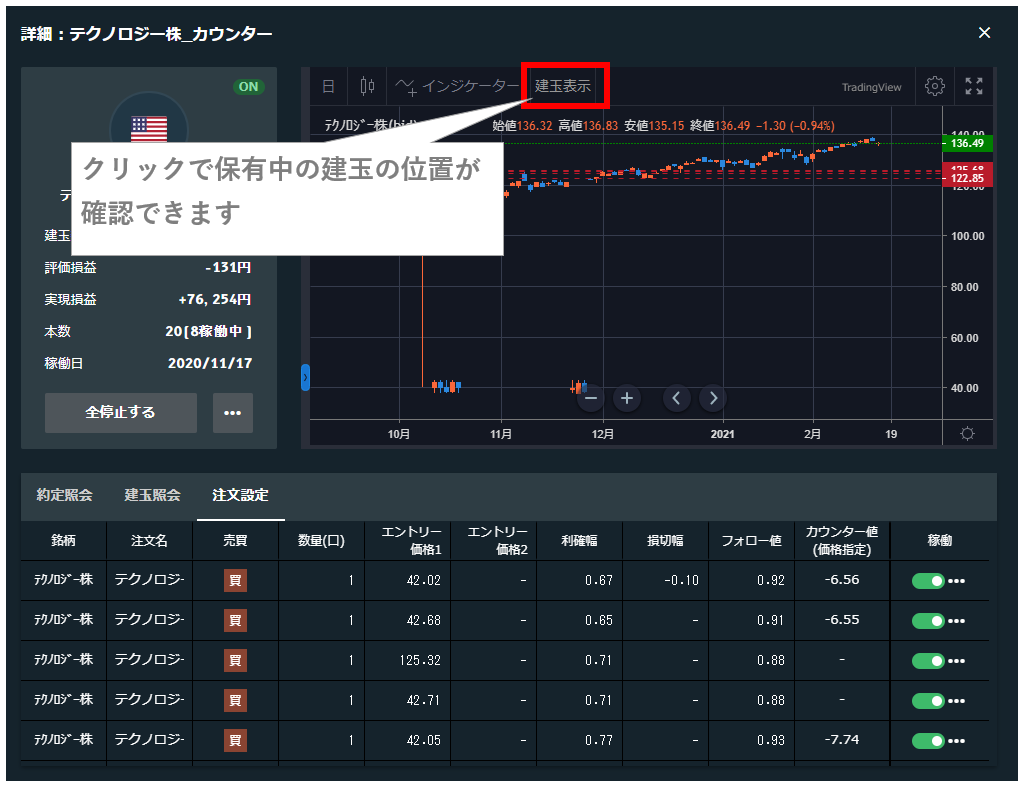Click the カウンター値(価格指定) column header
The height and width of the screenshot is (790, 1025).
point(842,540)
